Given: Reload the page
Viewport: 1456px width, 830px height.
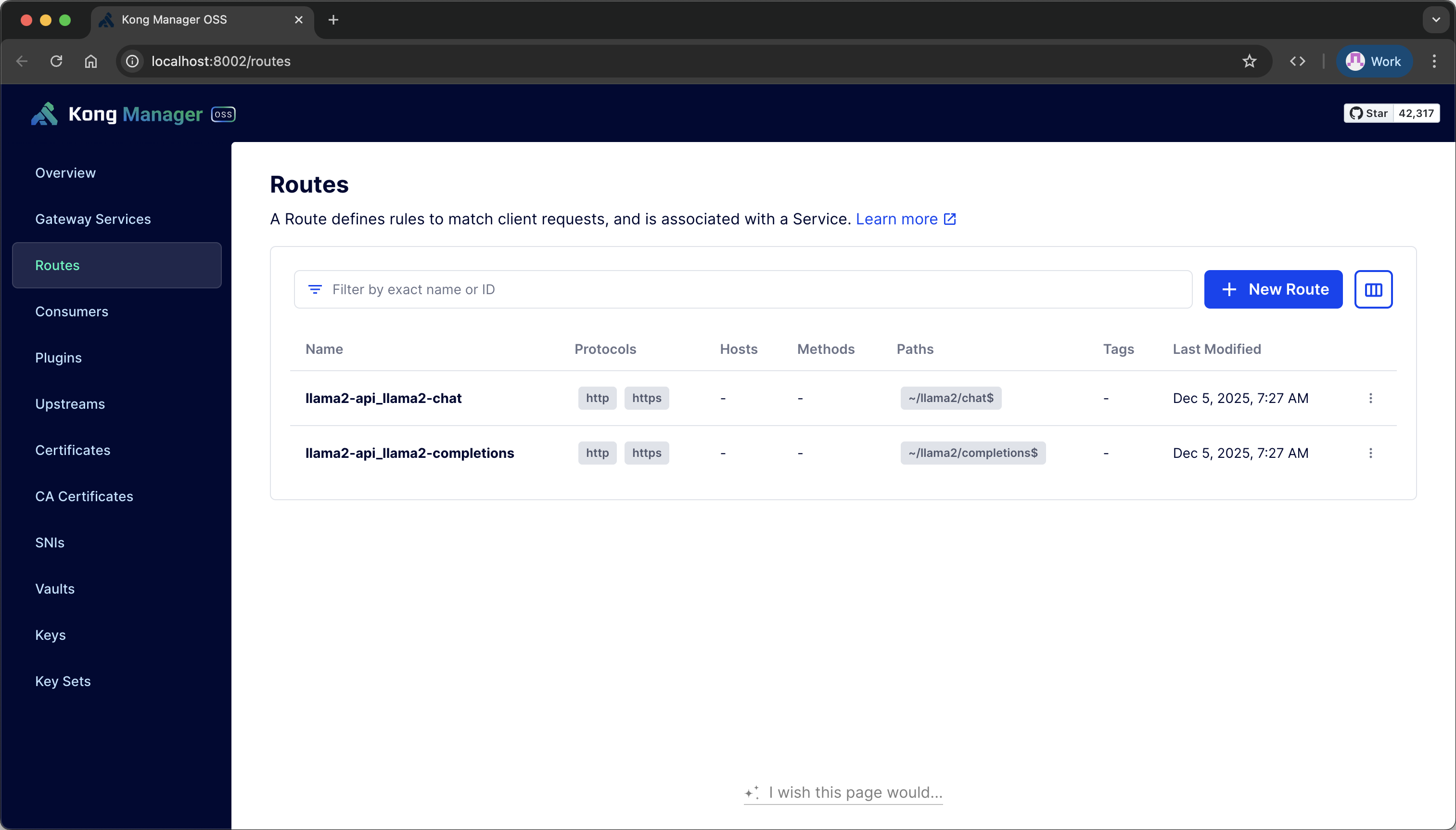Looking at the screenshot, I should [x=56, y=61].
